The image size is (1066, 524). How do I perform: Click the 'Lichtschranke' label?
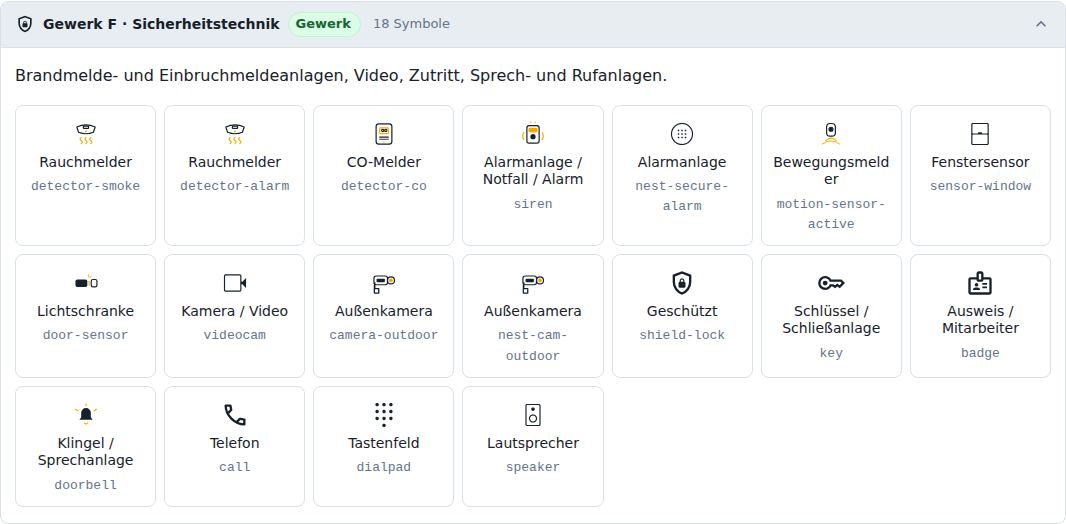pyautogui.click(x=86, y=311)
